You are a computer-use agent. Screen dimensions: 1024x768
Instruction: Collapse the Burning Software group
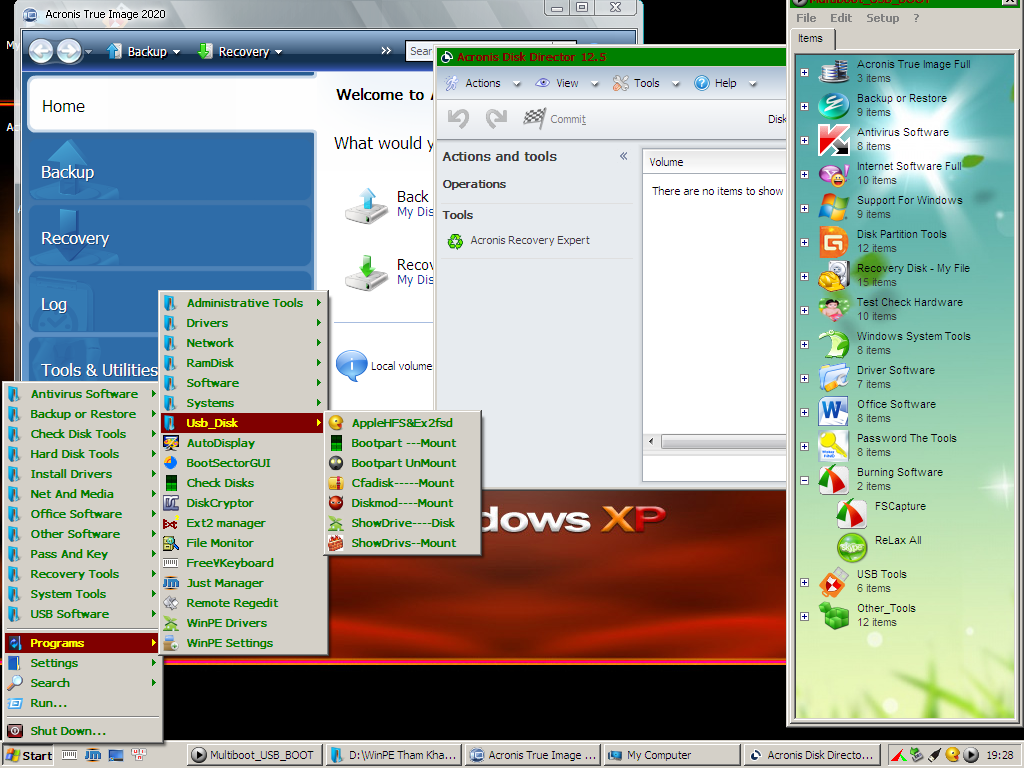tap(805, 480)
